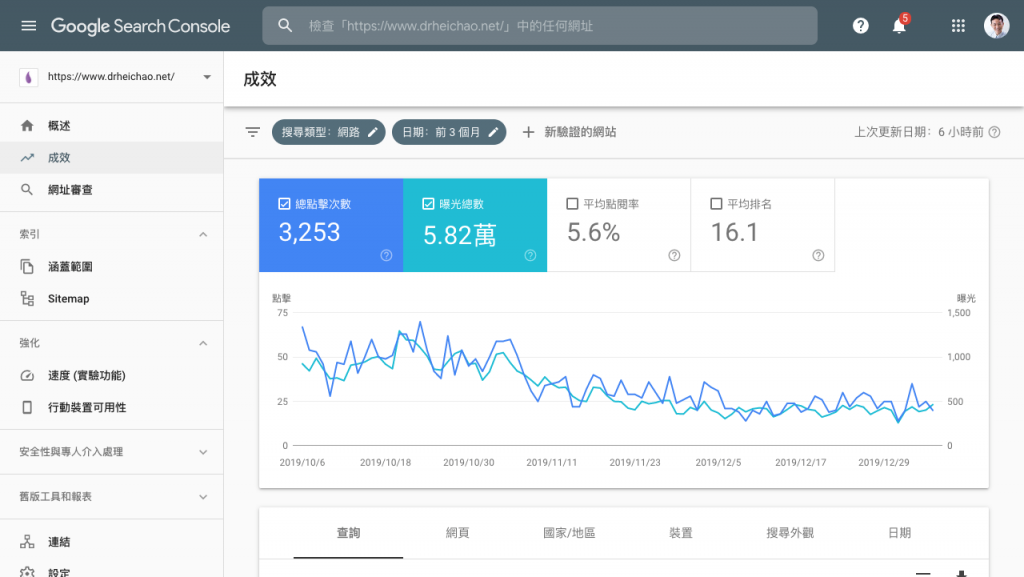Viewport: 1024px width, 577px height.
Task: Click the URL inspection search field
Action: [539, 25]
